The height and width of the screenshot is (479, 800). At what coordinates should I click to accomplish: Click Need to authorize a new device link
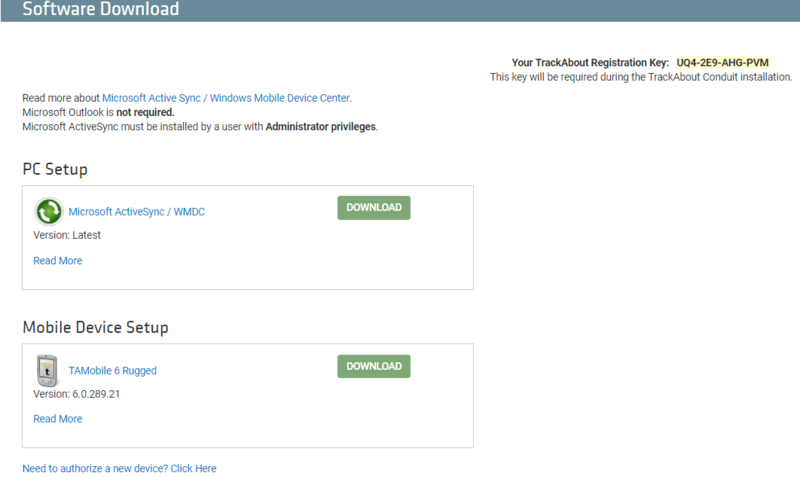(119, 468)
